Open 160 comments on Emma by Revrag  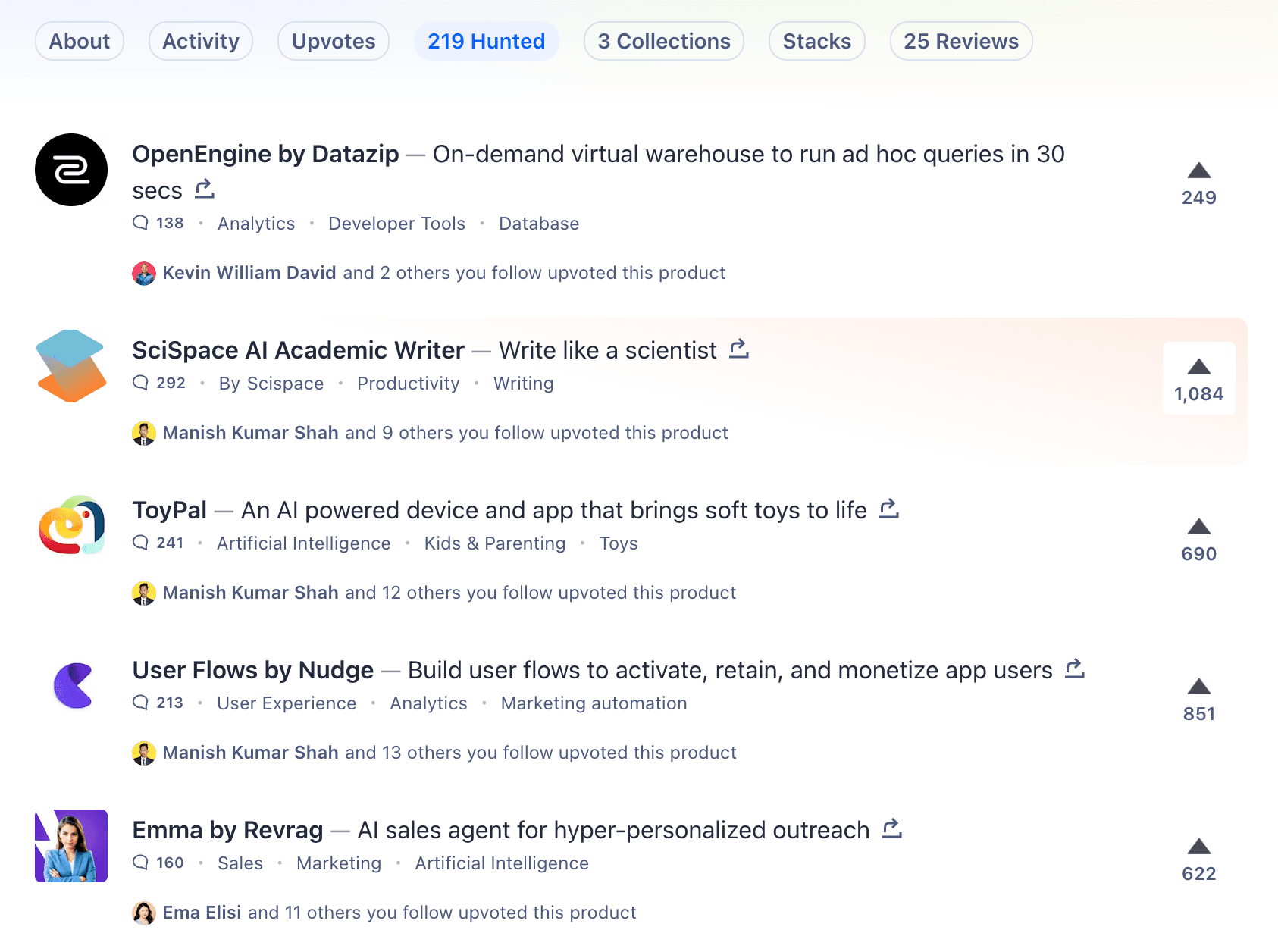pyautogui.click(x=158, y=863)
